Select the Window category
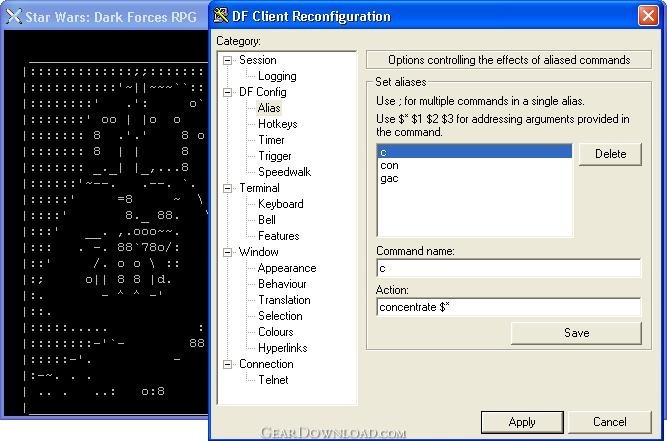The width and height of the screenshot is (667, 441). [x=258, y=252]
